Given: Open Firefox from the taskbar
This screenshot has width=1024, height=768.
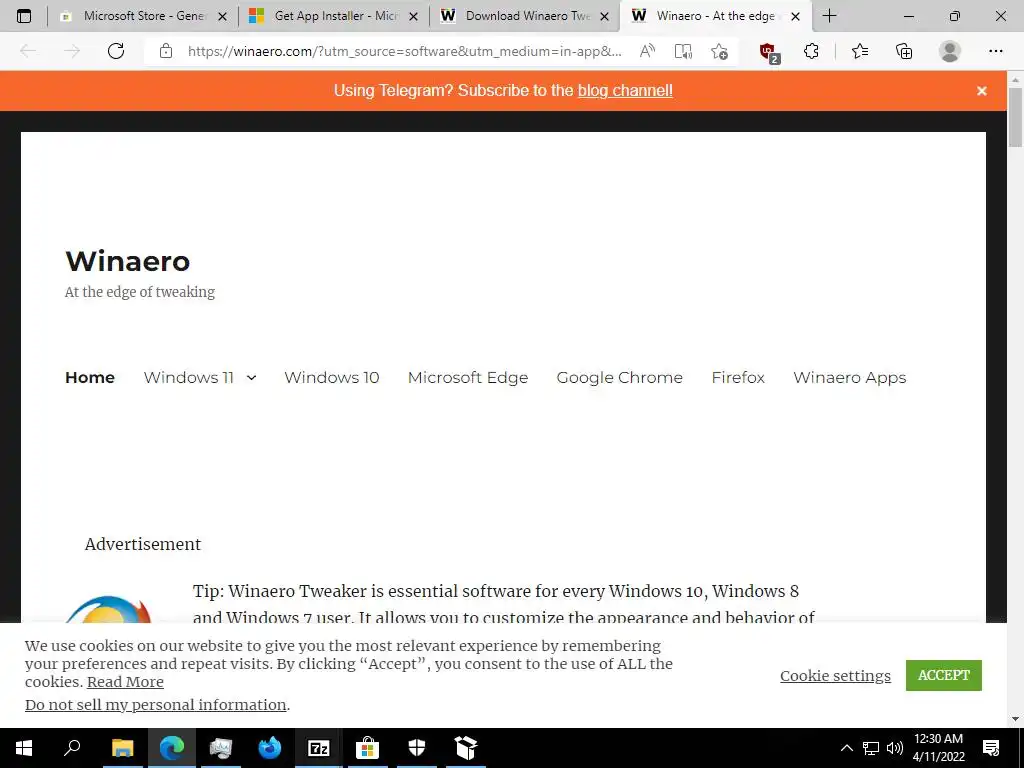Looking at the screenshot, I should (269, 748).
